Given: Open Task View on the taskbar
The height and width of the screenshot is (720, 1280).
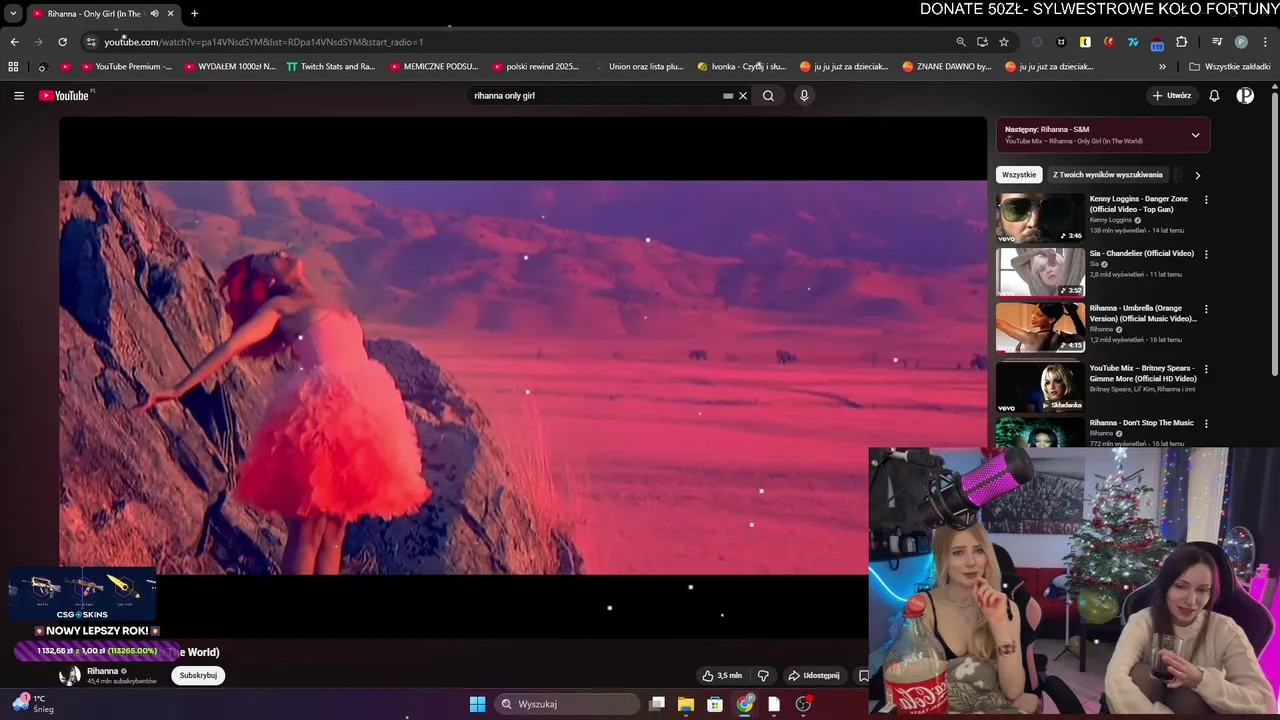Looking at the screenshot, I should point(657,704).
